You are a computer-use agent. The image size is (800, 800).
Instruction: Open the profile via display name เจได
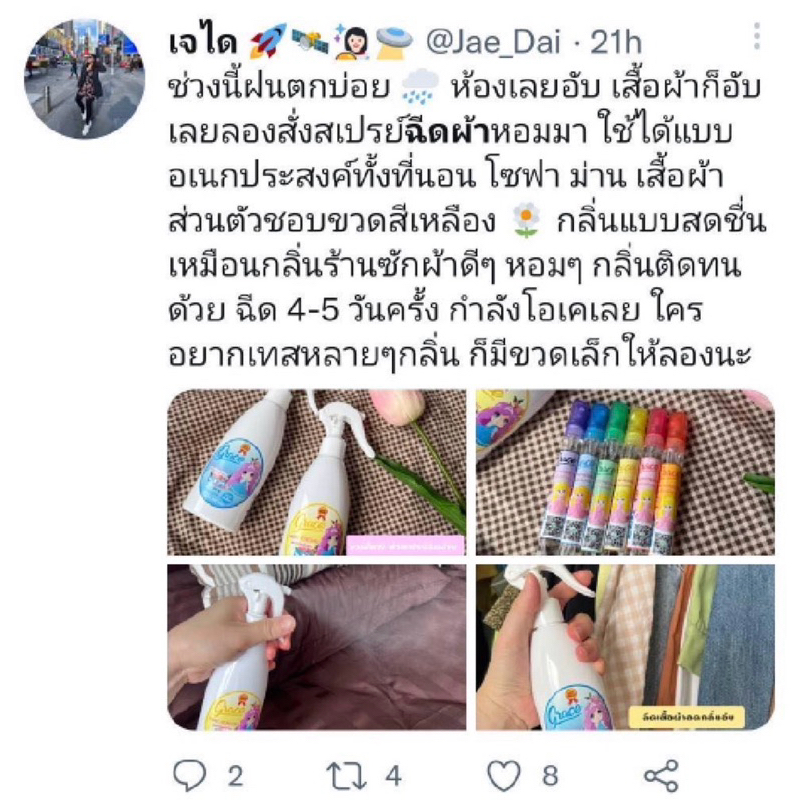point(203,42)
